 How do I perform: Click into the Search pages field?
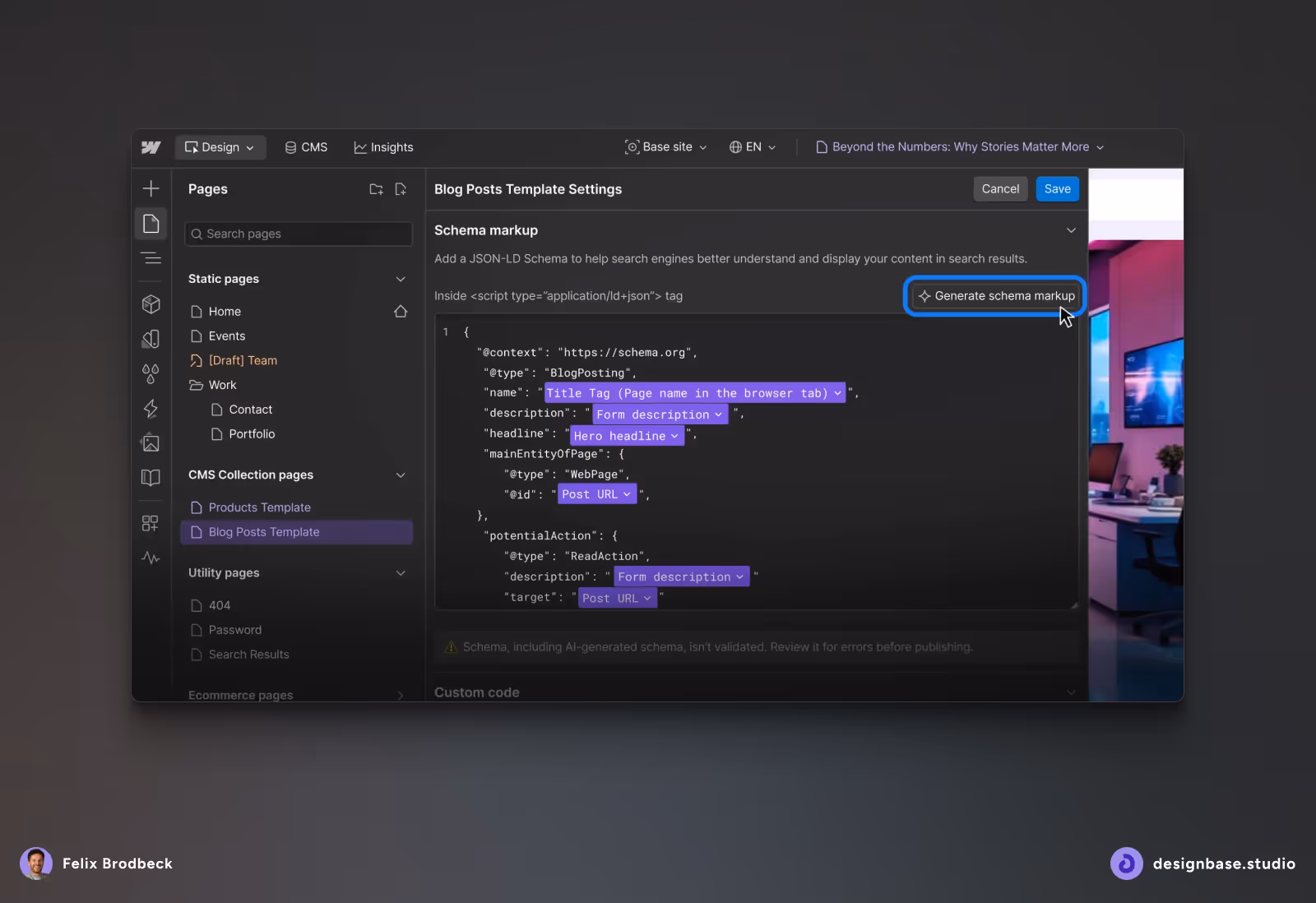point(298,234)
